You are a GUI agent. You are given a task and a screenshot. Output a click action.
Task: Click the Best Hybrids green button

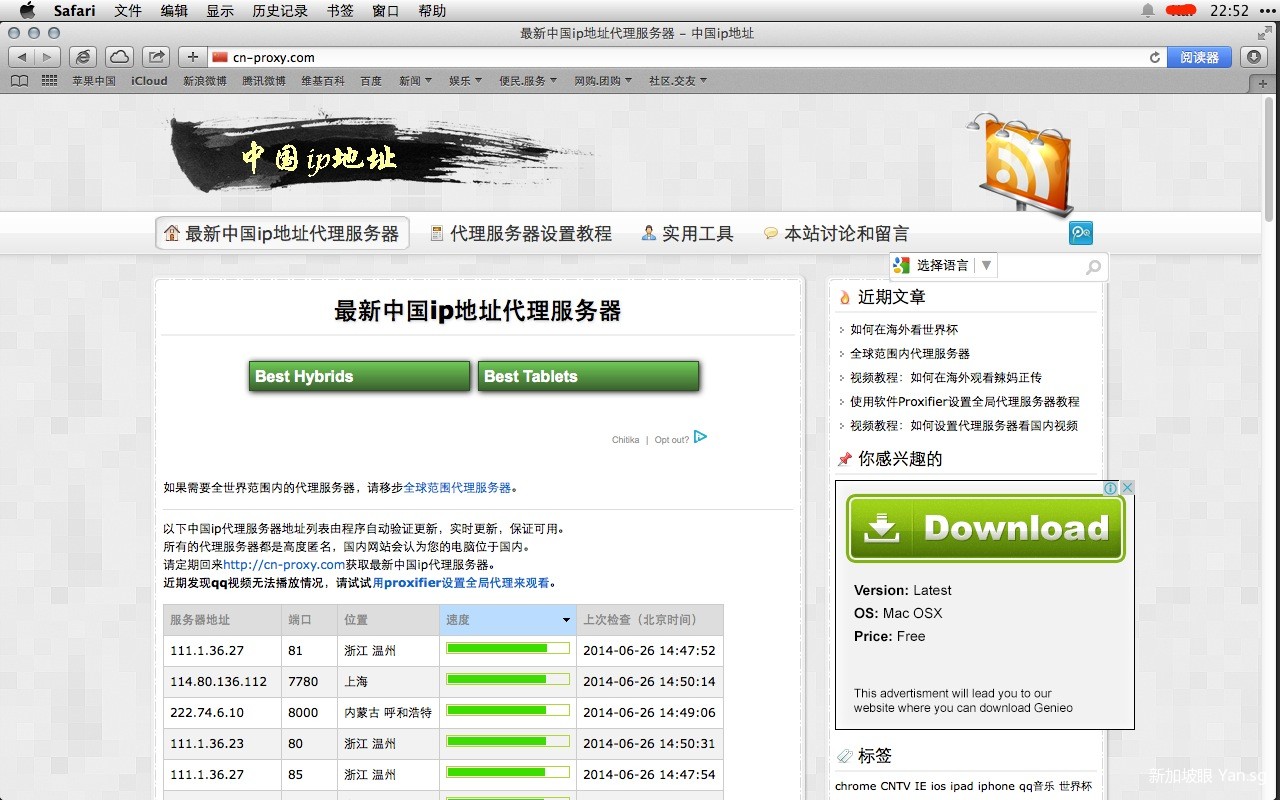[x=359, y=376]
